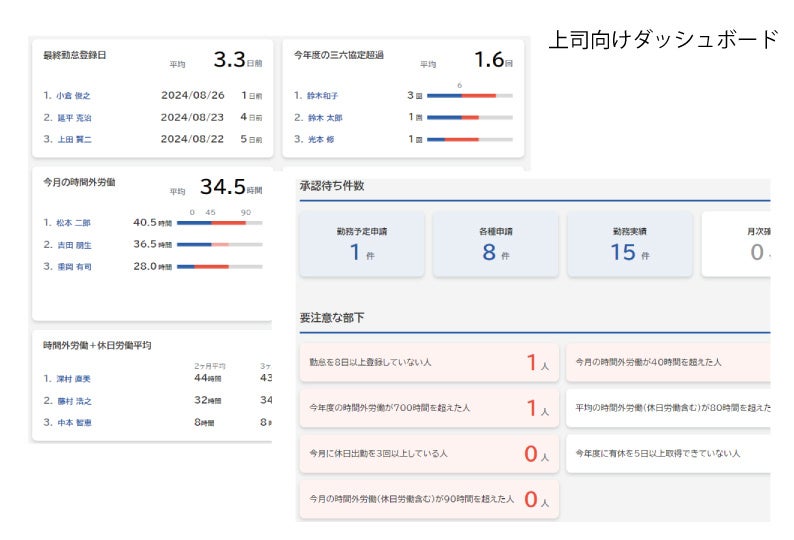794x540 pixels.
Task: Open employee link 深村 直美
Action: pyautogui.click(x=73, y=379)
